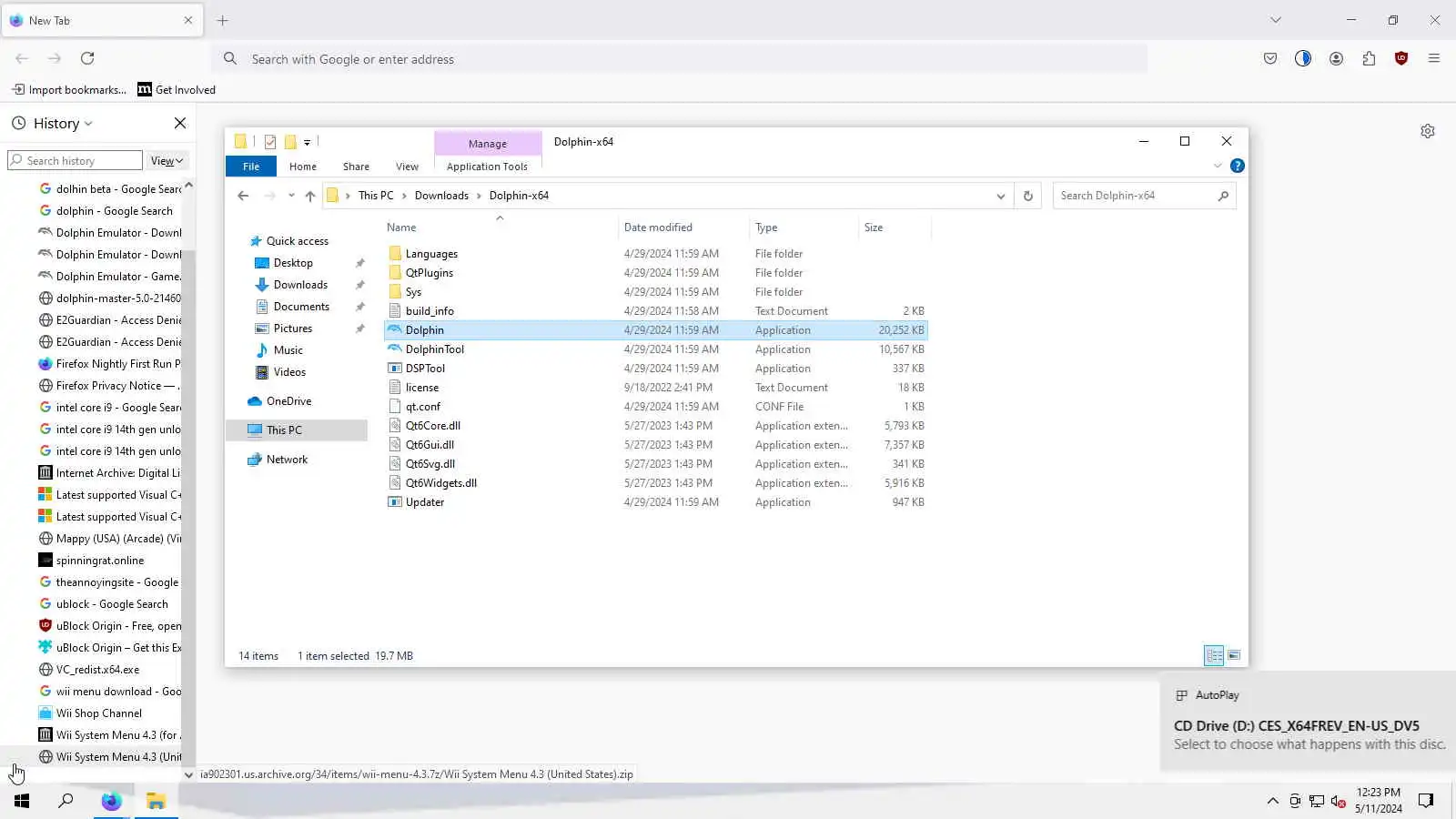The image size is (1456, 819).
Task: Open New Tab page settings gear
Action: coord(1428,131)
